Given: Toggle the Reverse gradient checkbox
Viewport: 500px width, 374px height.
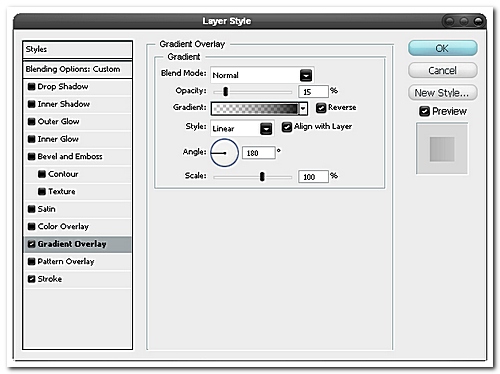Looking at the screenshot, I should point(321,108).
